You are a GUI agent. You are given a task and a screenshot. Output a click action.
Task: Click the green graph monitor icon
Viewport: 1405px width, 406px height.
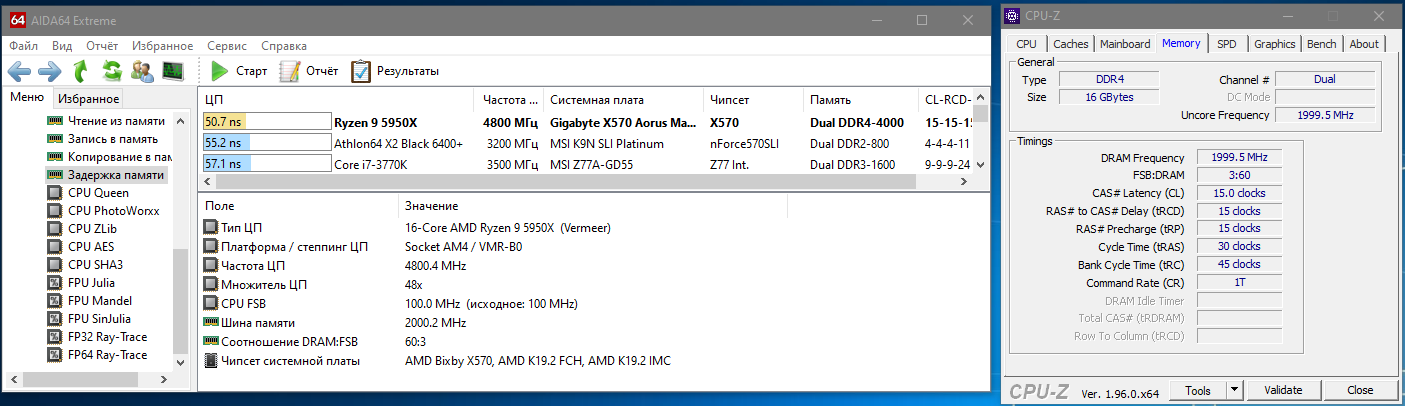[x=173, y=71]
